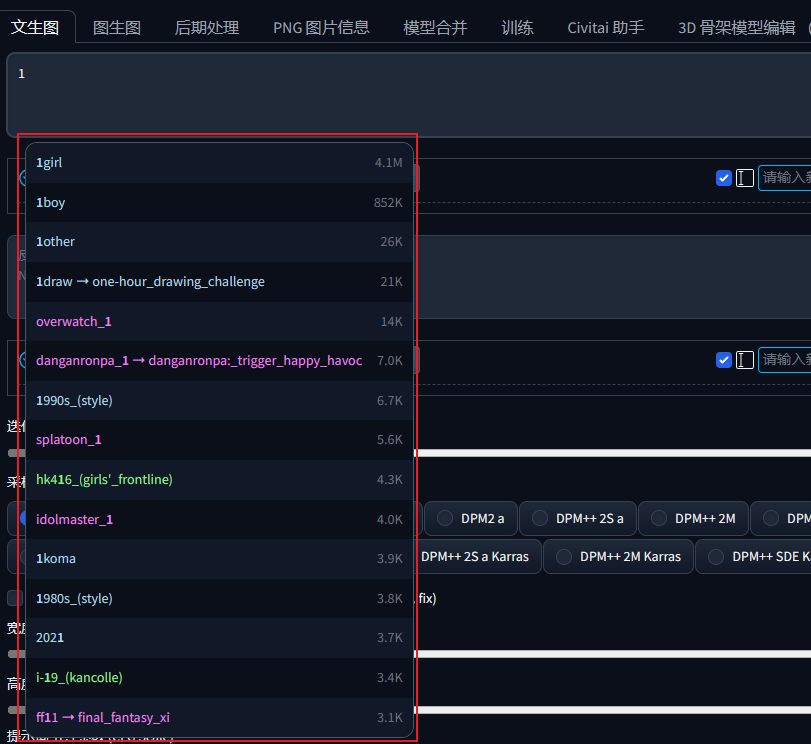This screenshot has width=811, height=744.
Task: Open the 后期处理 tab
Action: [x=206, y=27]
